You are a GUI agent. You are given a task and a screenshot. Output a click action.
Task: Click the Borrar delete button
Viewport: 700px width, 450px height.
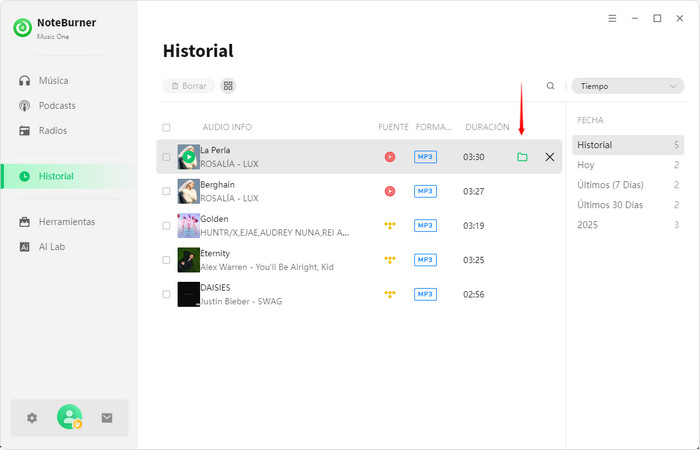click(x=189, y=86)
